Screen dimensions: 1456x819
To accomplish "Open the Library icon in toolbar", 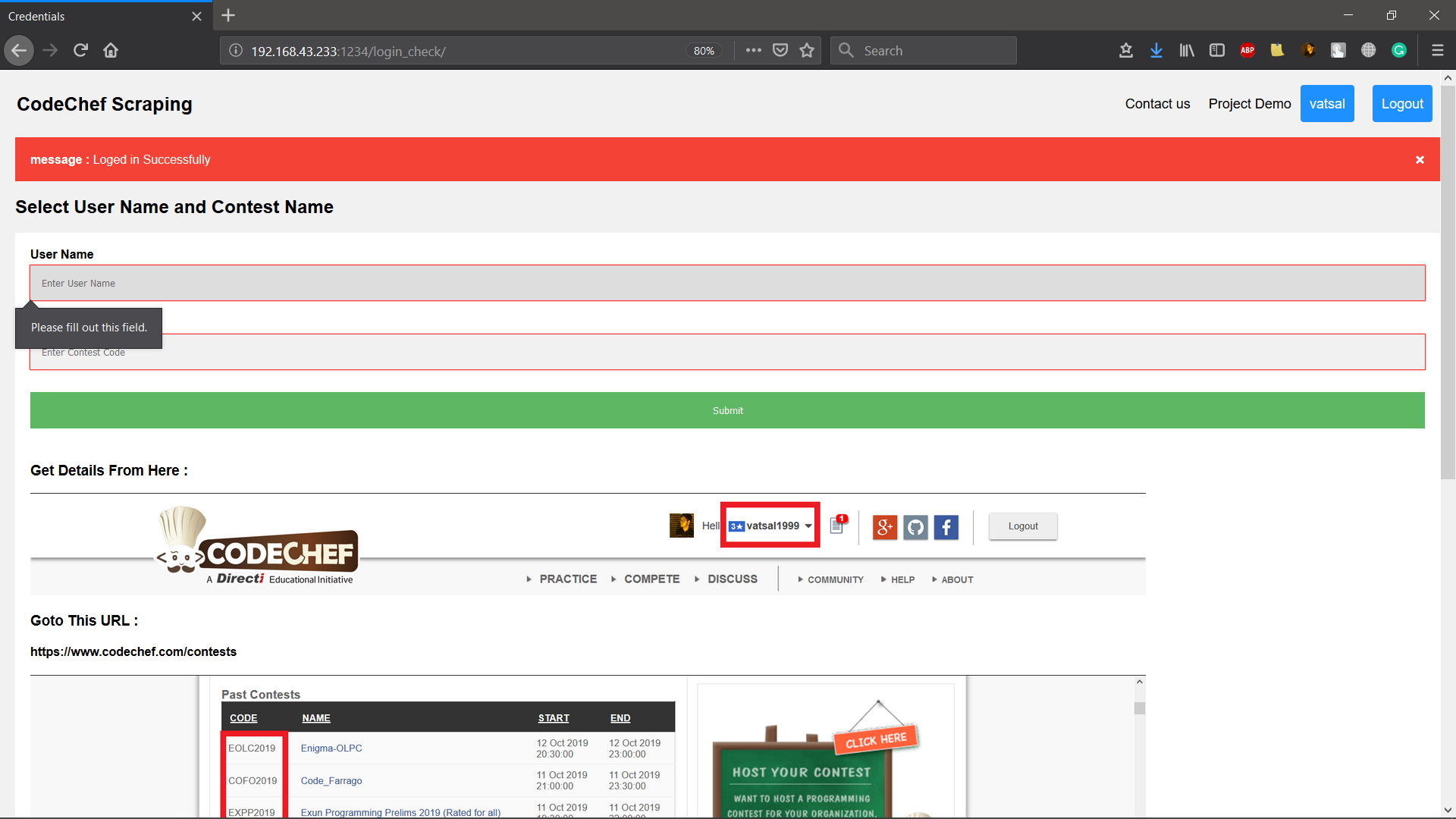I will (x=1187, y=51).
